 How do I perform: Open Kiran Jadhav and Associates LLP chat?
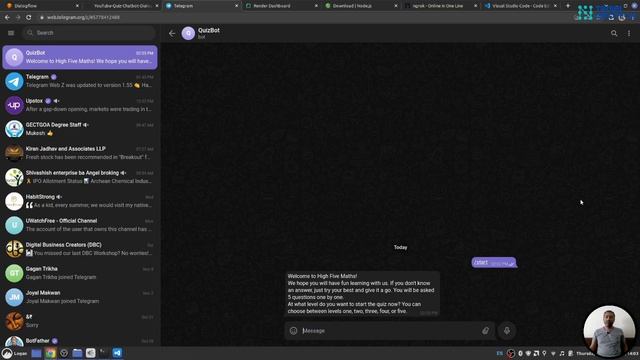(x=80, y=153)
